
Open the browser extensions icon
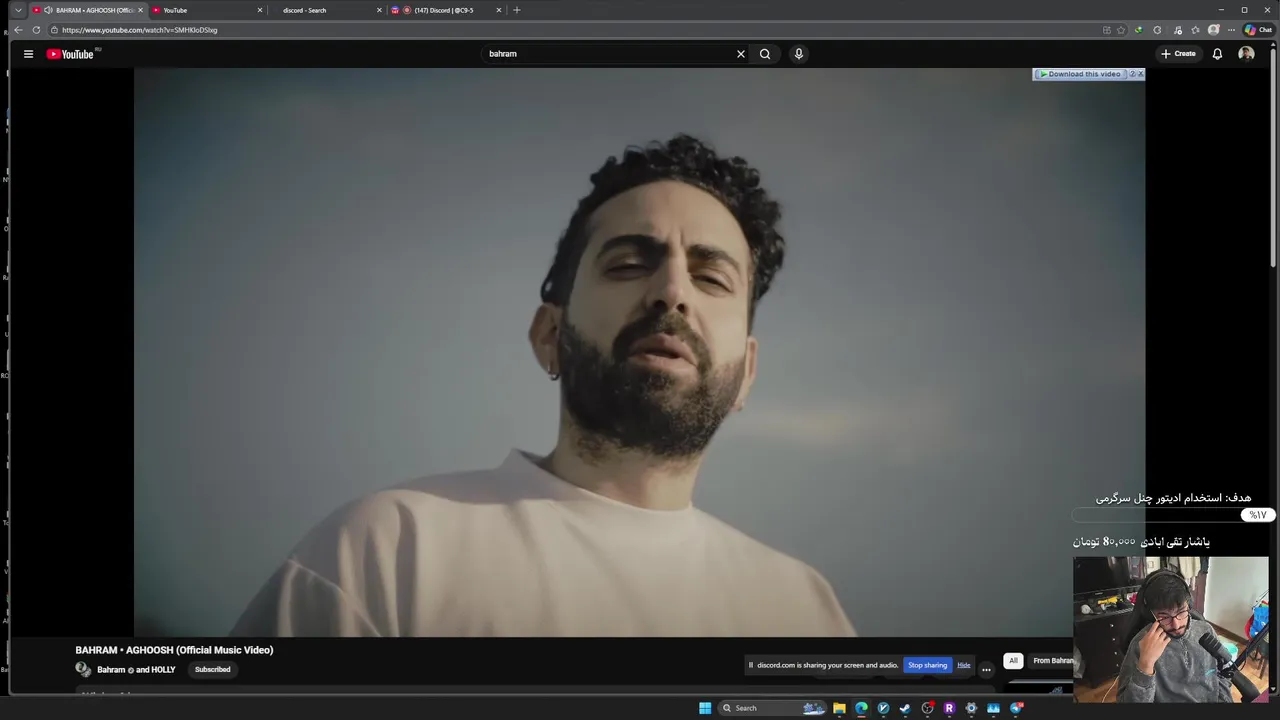(1157, 30)
